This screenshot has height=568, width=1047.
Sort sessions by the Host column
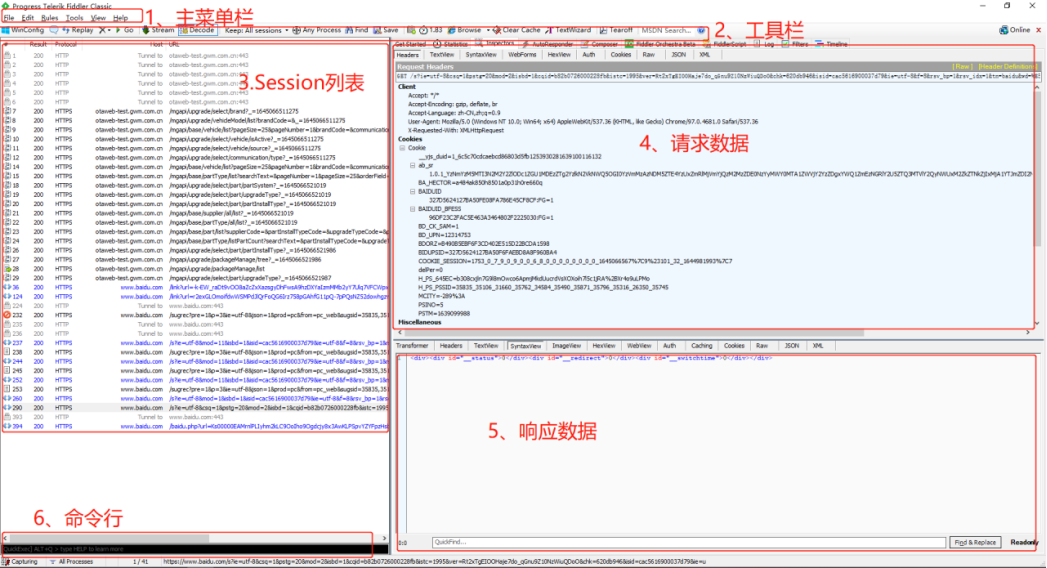[156, 45]
